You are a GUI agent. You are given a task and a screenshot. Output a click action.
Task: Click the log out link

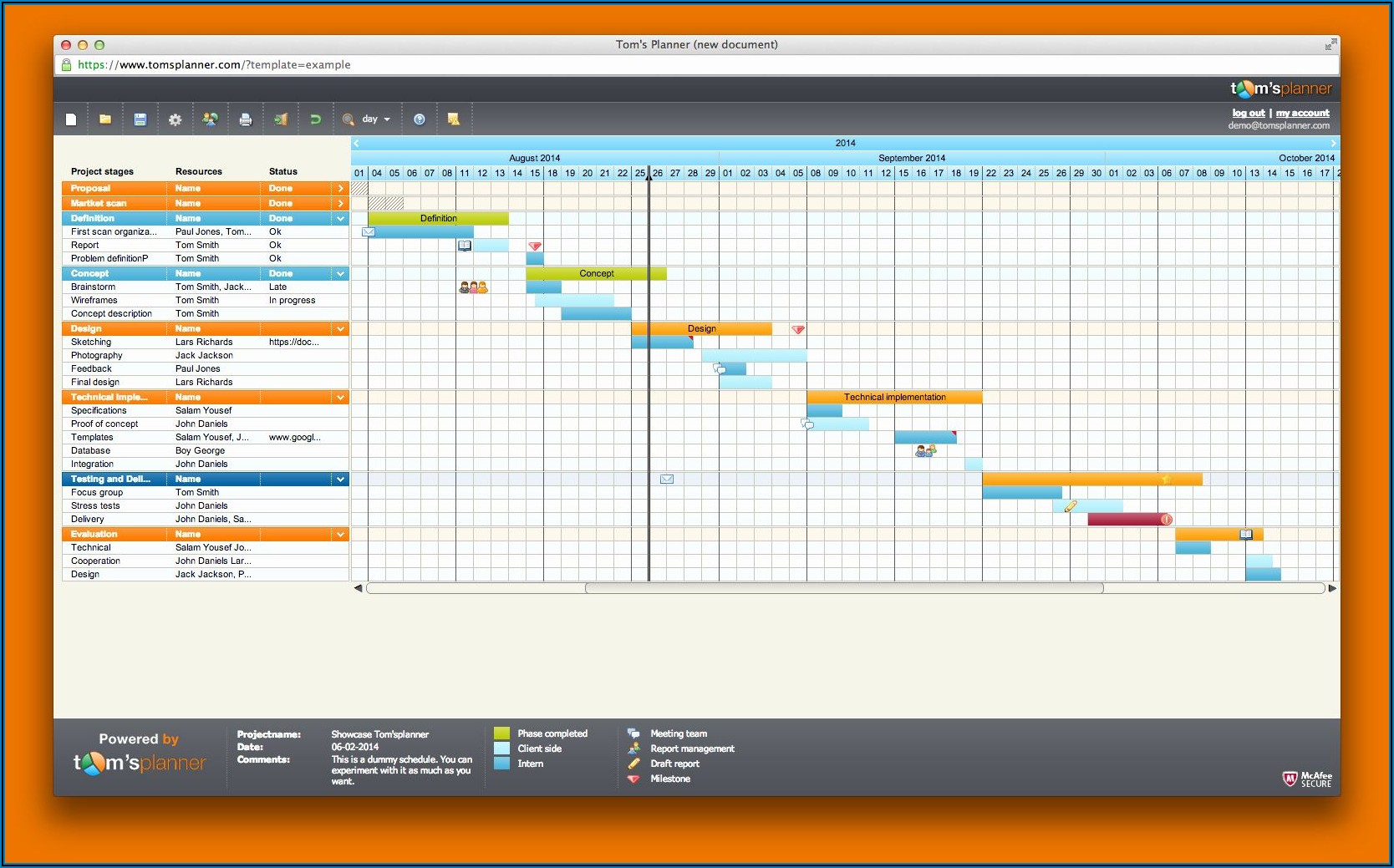[x=1248, y=113]
